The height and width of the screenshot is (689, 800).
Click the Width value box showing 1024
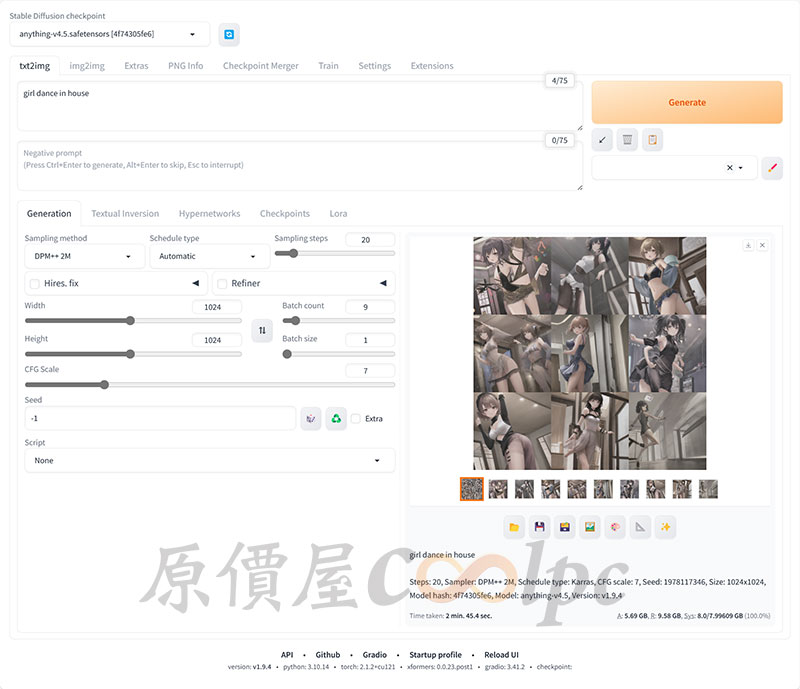216,307
